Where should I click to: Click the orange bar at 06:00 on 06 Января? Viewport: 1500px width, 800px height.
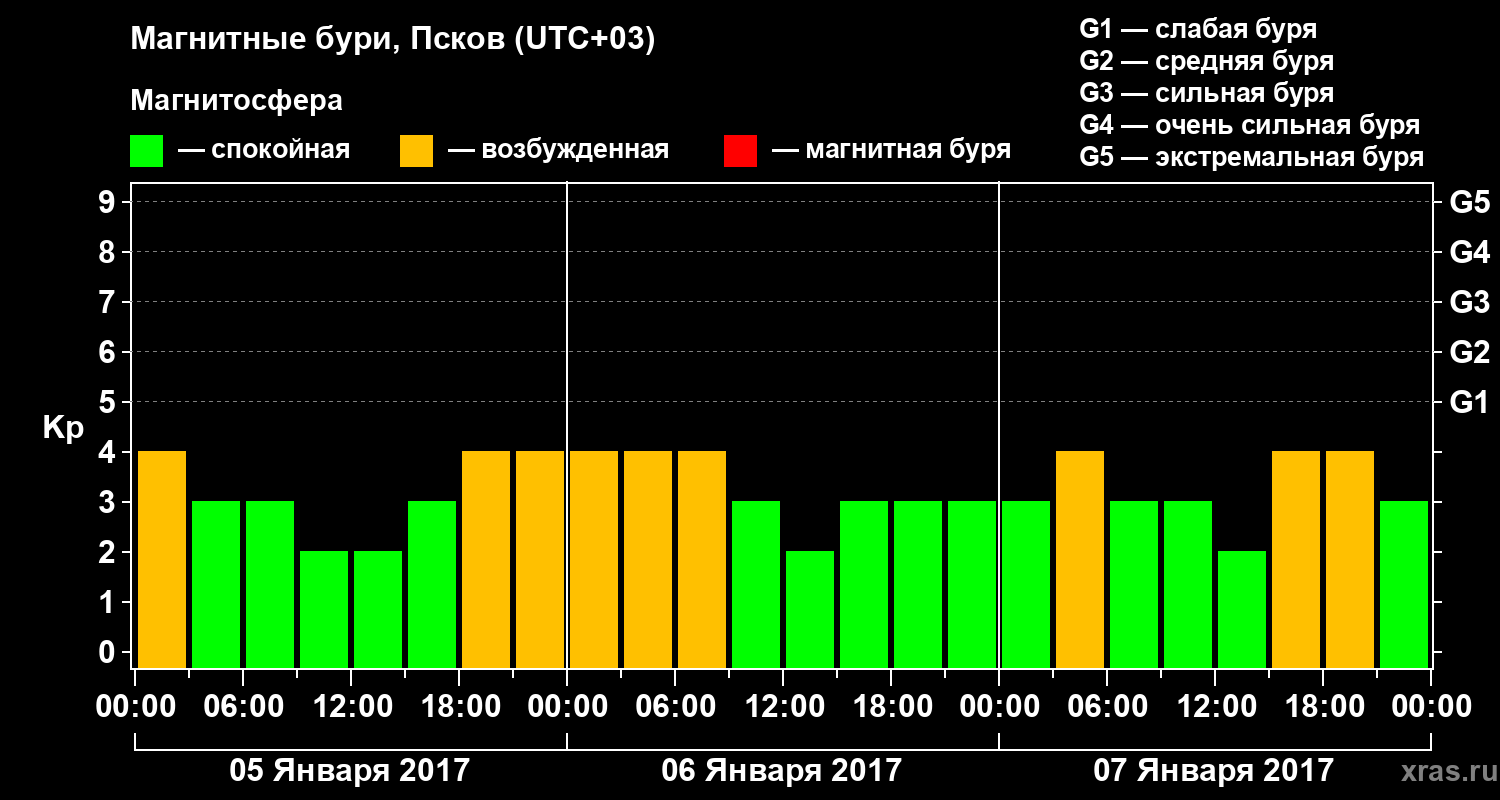[x=702, y=559]
